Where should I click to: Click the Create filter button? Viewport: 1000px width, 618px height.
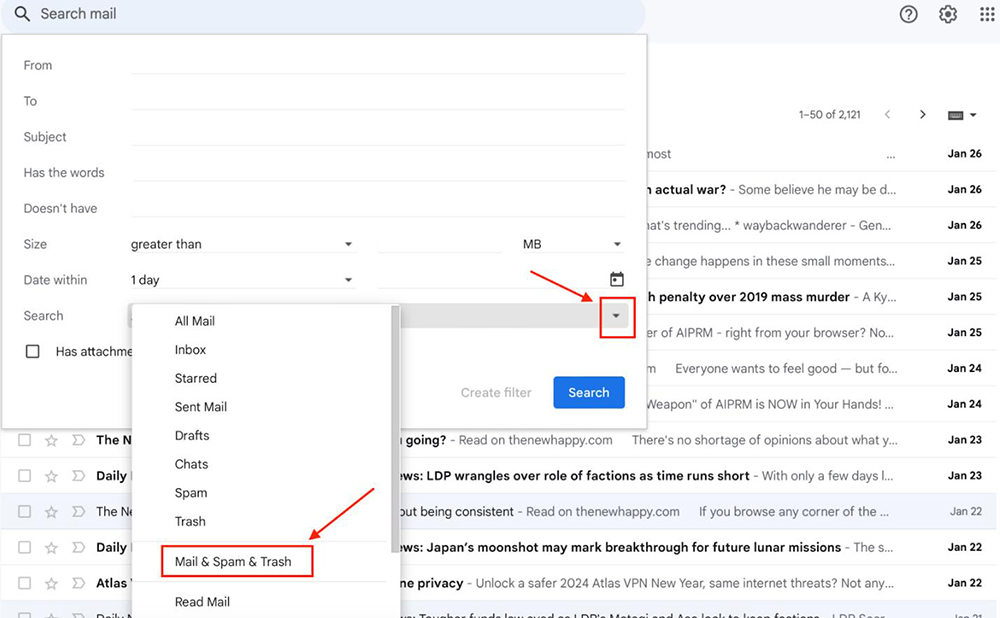coord(496,392)
